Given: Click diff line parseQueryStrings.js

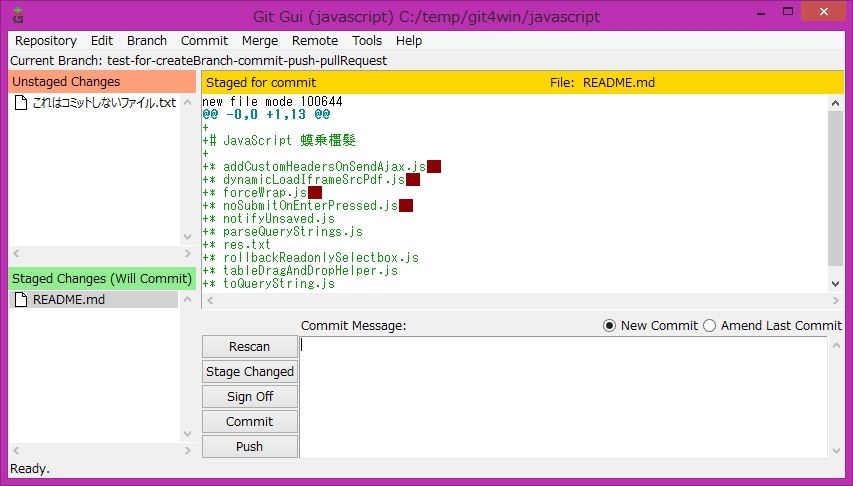Looking at the screenshot, I should (282, 232).
